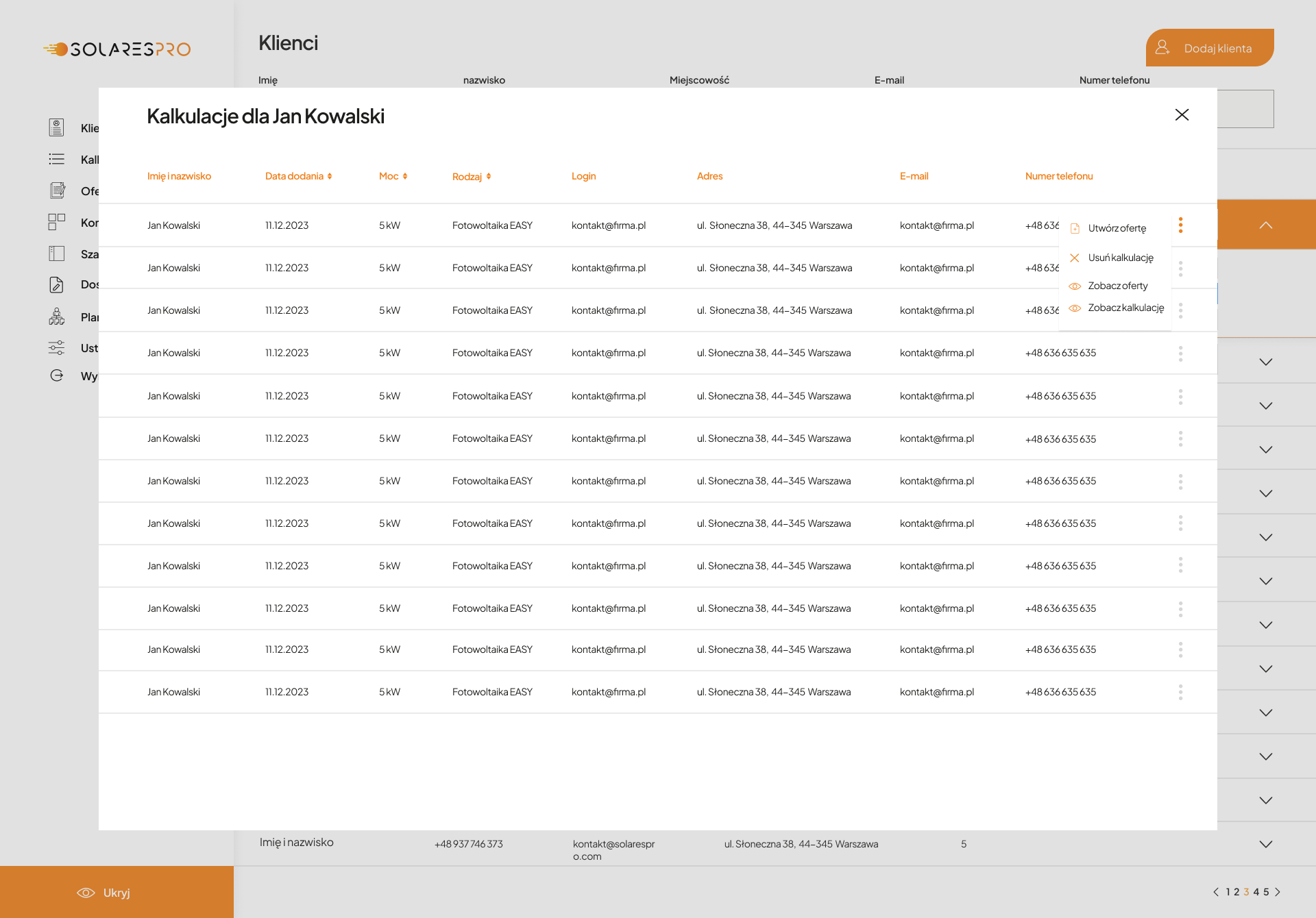1316x918 pixels.
Task: Choose Utwórz ofertę from context menu
Action: 1117,229
